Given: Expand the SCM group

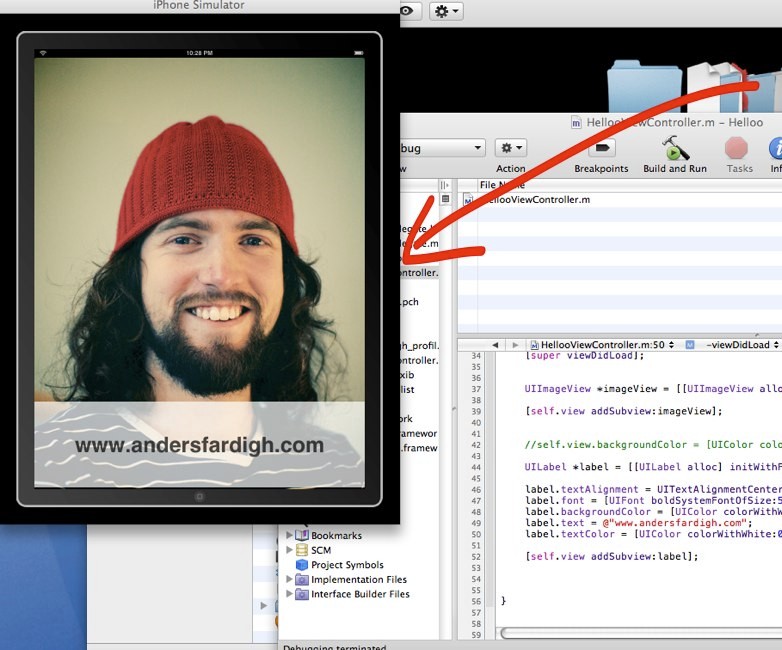Looking at the screenshot, I should (x=290, y=550).
